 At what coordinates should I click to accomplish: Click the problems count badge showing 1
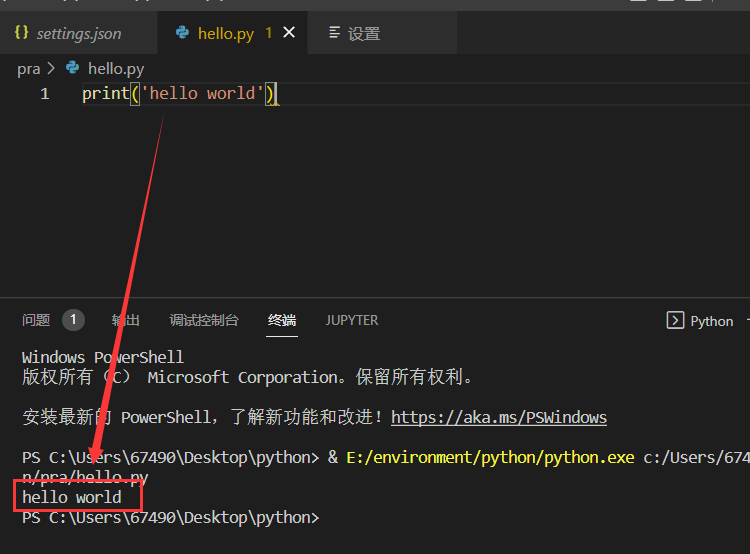point(73,320)
